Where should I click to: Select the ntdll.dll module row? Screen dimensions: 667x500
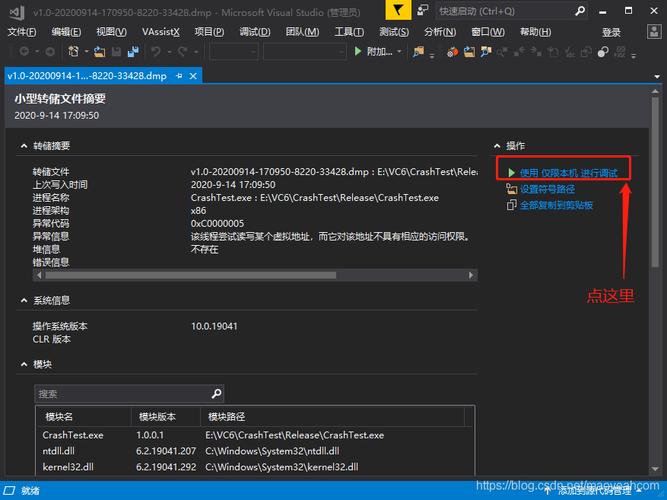point(255,451)
